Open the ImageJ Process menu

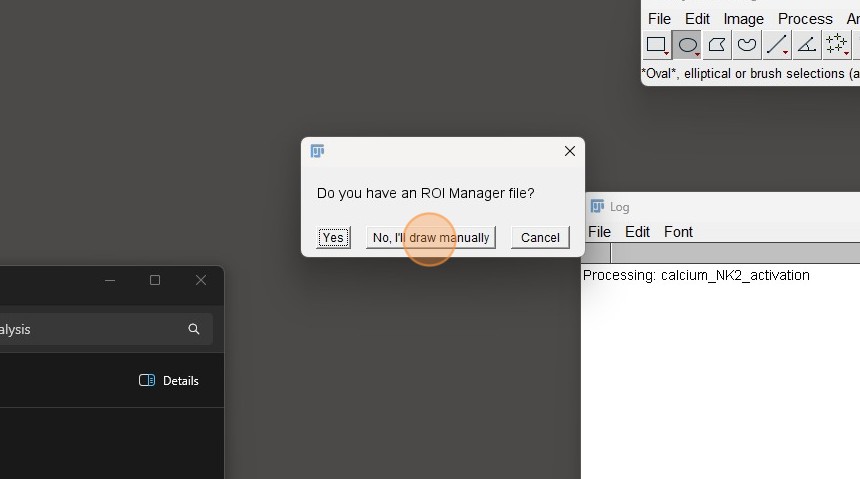(x=805, y=19)
